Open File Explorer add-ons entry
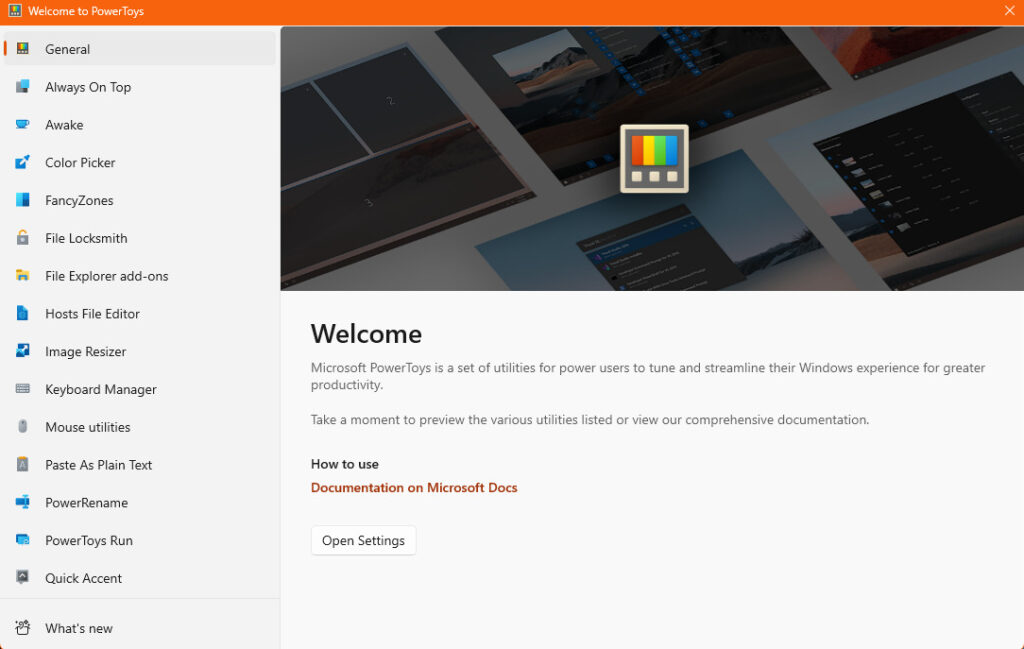The width and height of the screenshot is (1024, 649). point(140,276)
